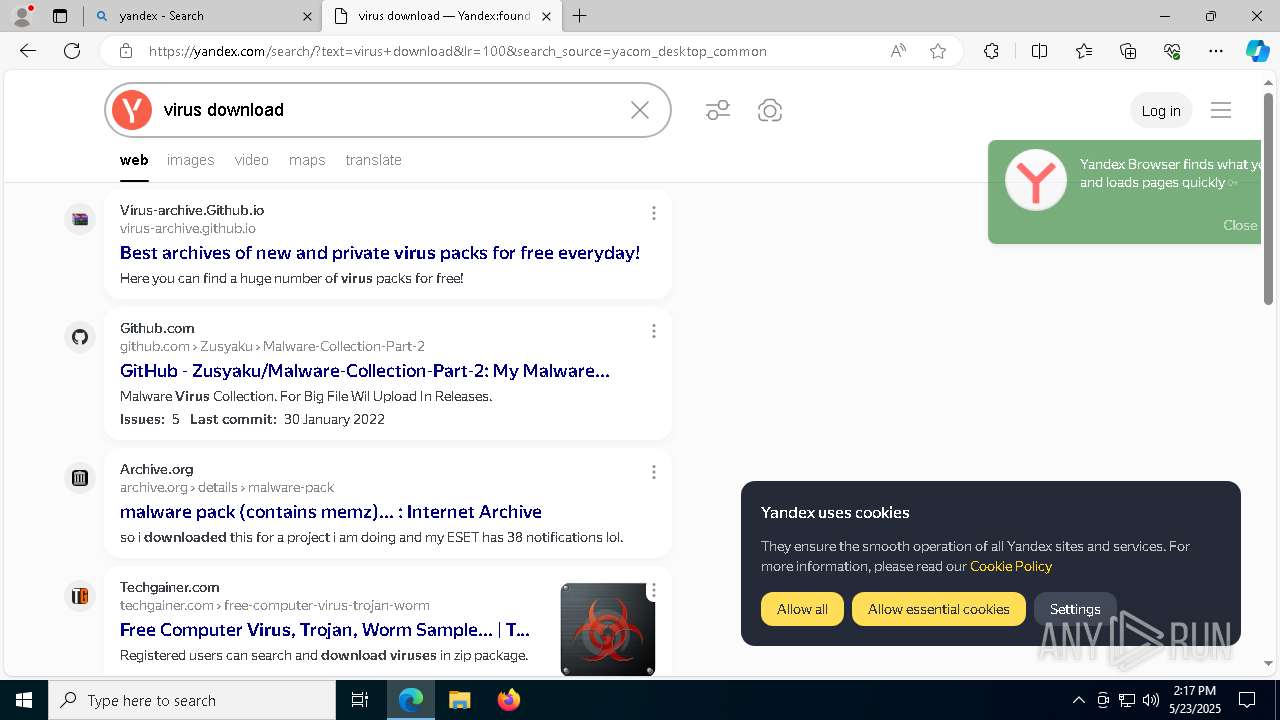The image size is (1280, 720).
Task: Close the 'yandex - Search' tab
Action: [307, 16]
